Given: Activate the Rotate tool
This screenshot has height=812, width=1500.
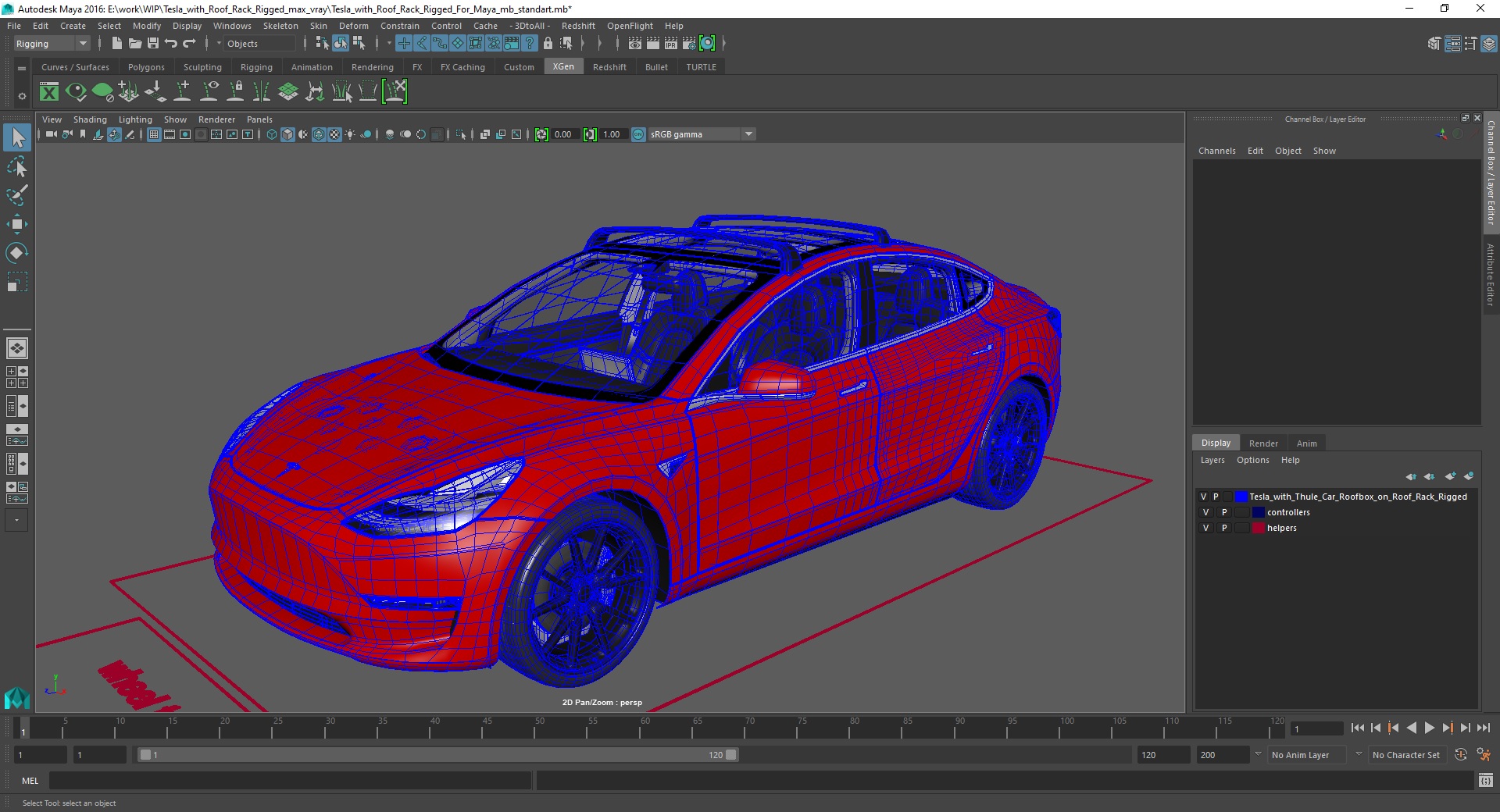Looking at the screenshot, I should coord(17,253).
